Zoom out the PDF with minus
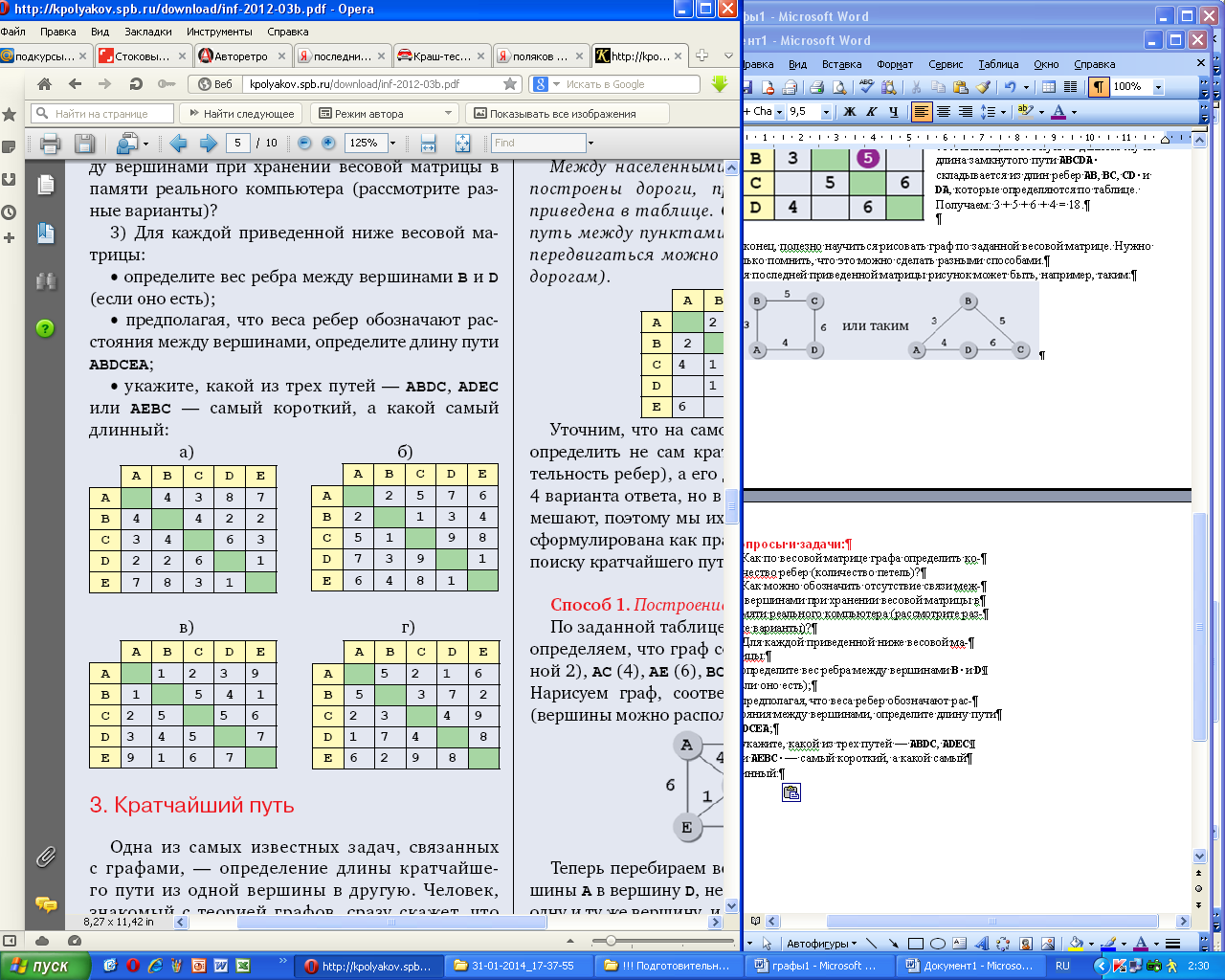Image resolution: width=1225 pixels, height=980 pixels. (x=304, y=143)
